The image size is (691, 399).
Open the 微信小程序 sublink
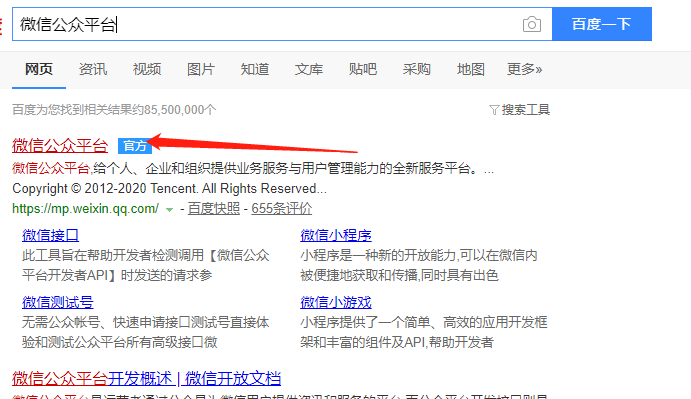[336, 235]
